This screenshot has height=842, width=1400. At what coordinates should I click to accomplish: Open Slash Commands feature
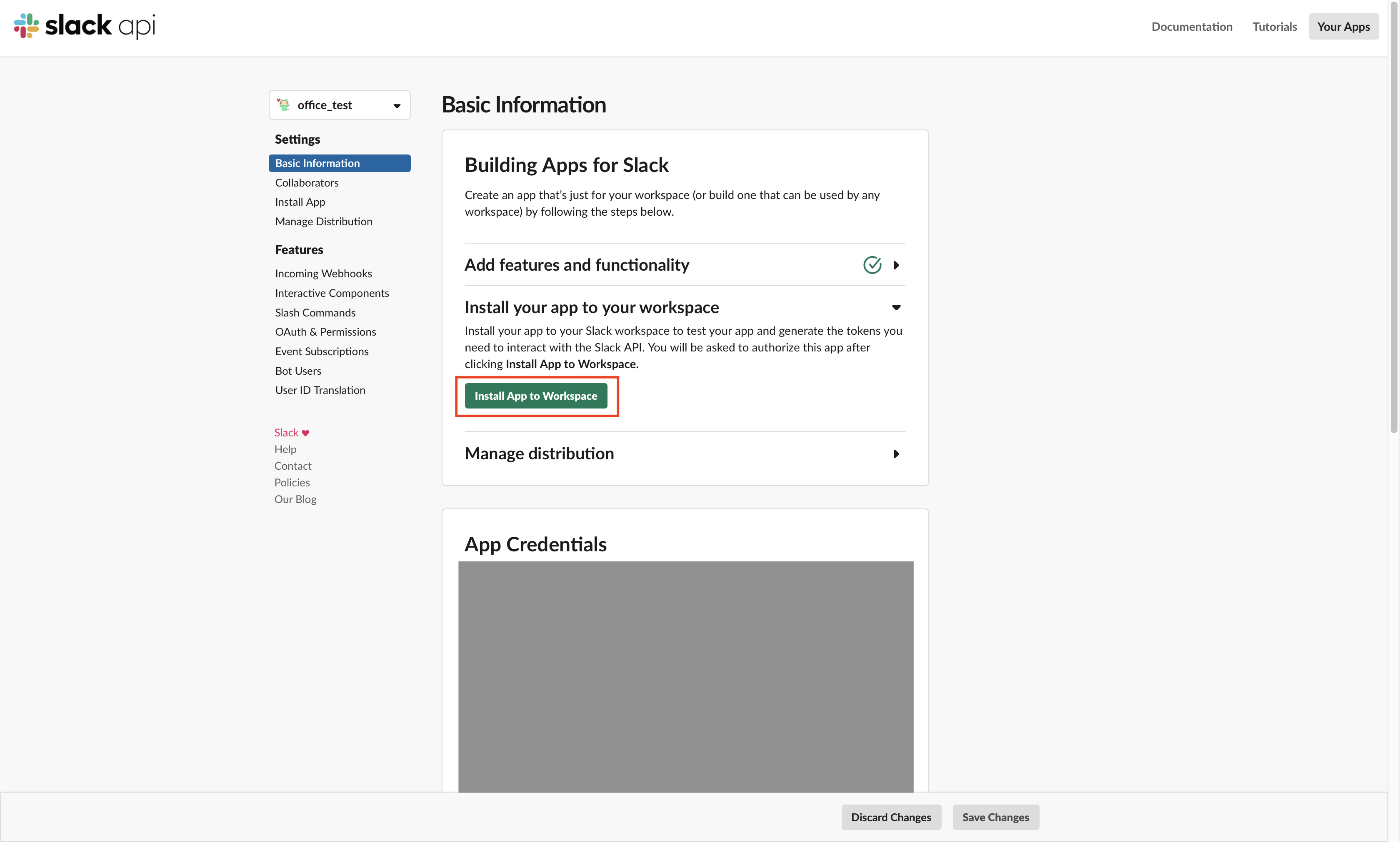(315, 313)
